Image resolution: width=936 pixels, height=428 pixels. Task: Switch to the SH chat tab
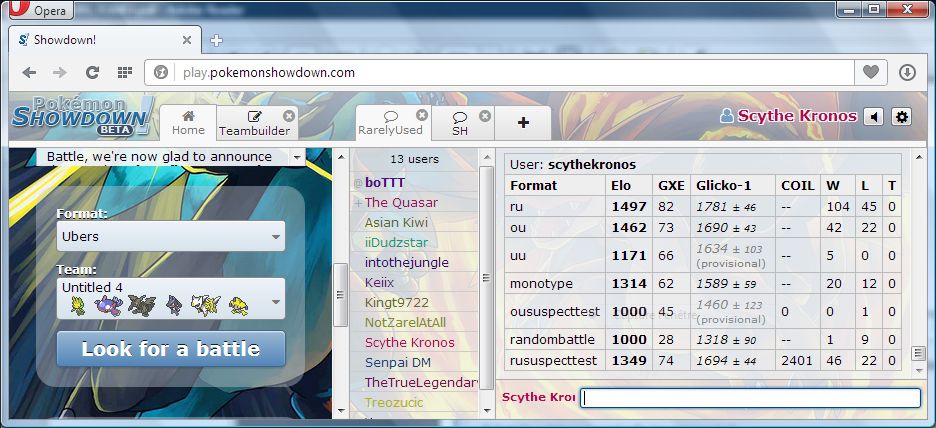click(460, 124)
